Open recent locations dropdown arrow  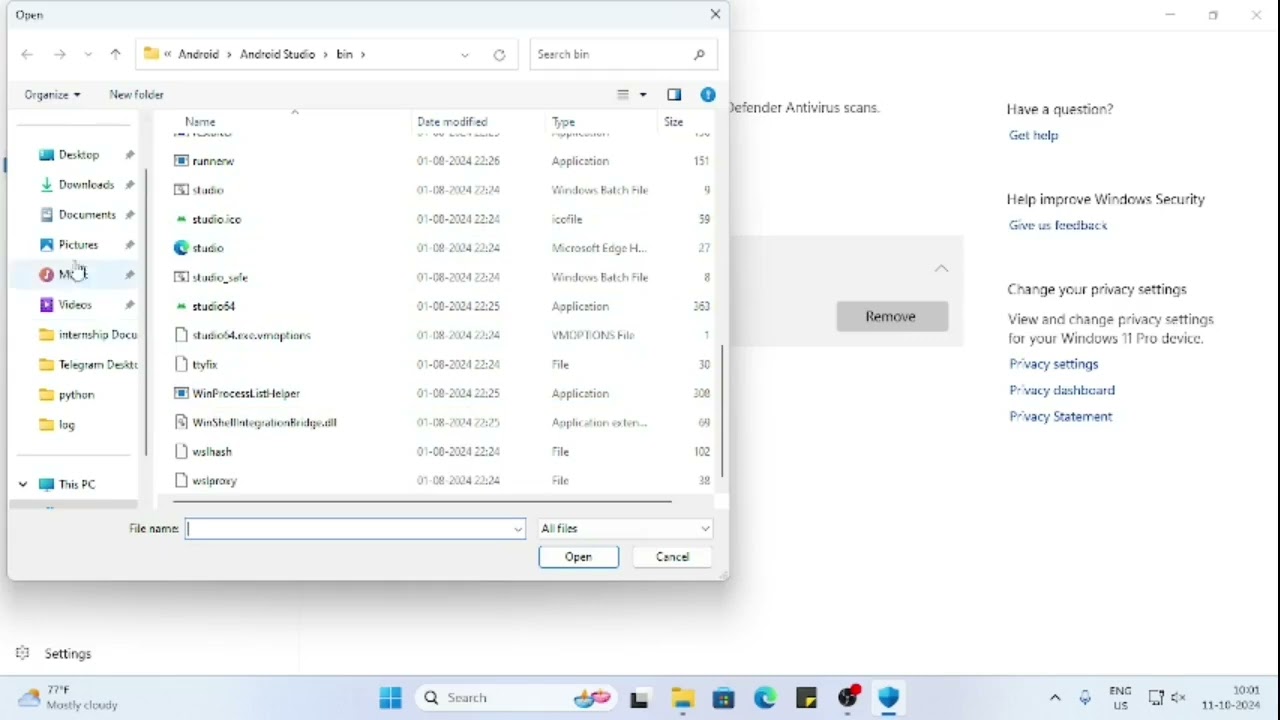pos(88,54)
